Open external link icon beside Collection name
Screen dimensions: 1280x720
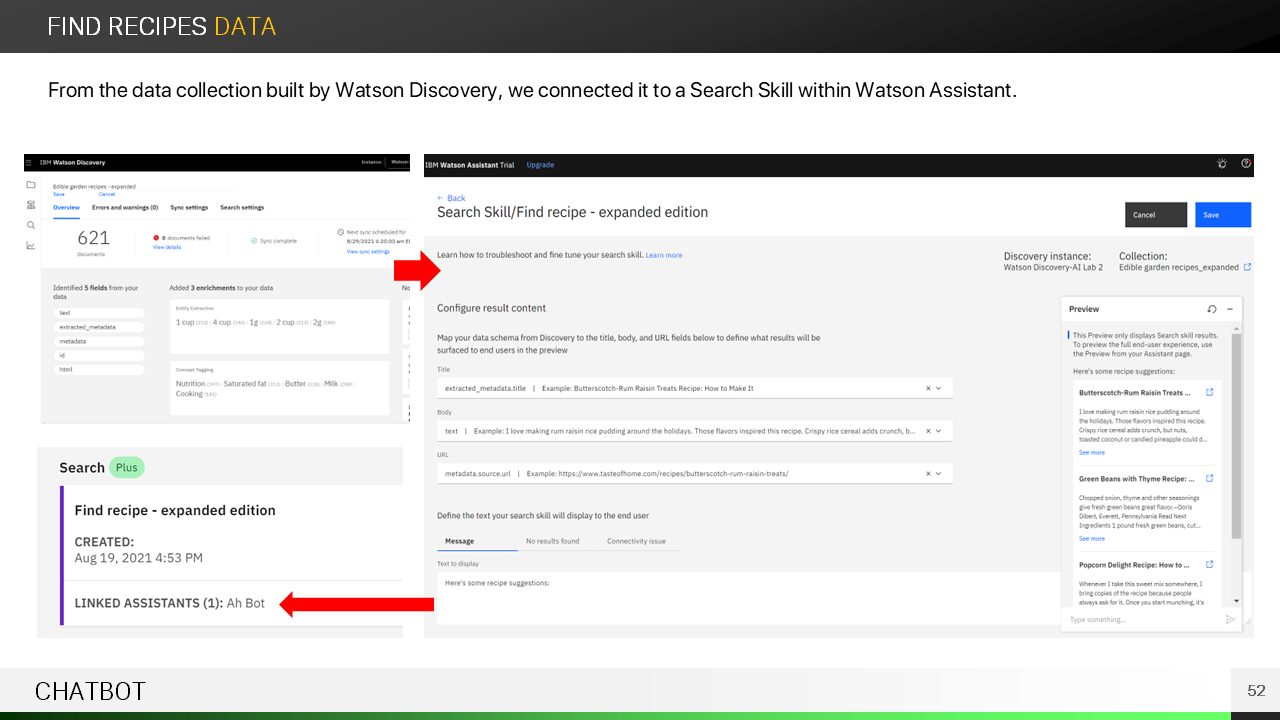pos(1247,267)
